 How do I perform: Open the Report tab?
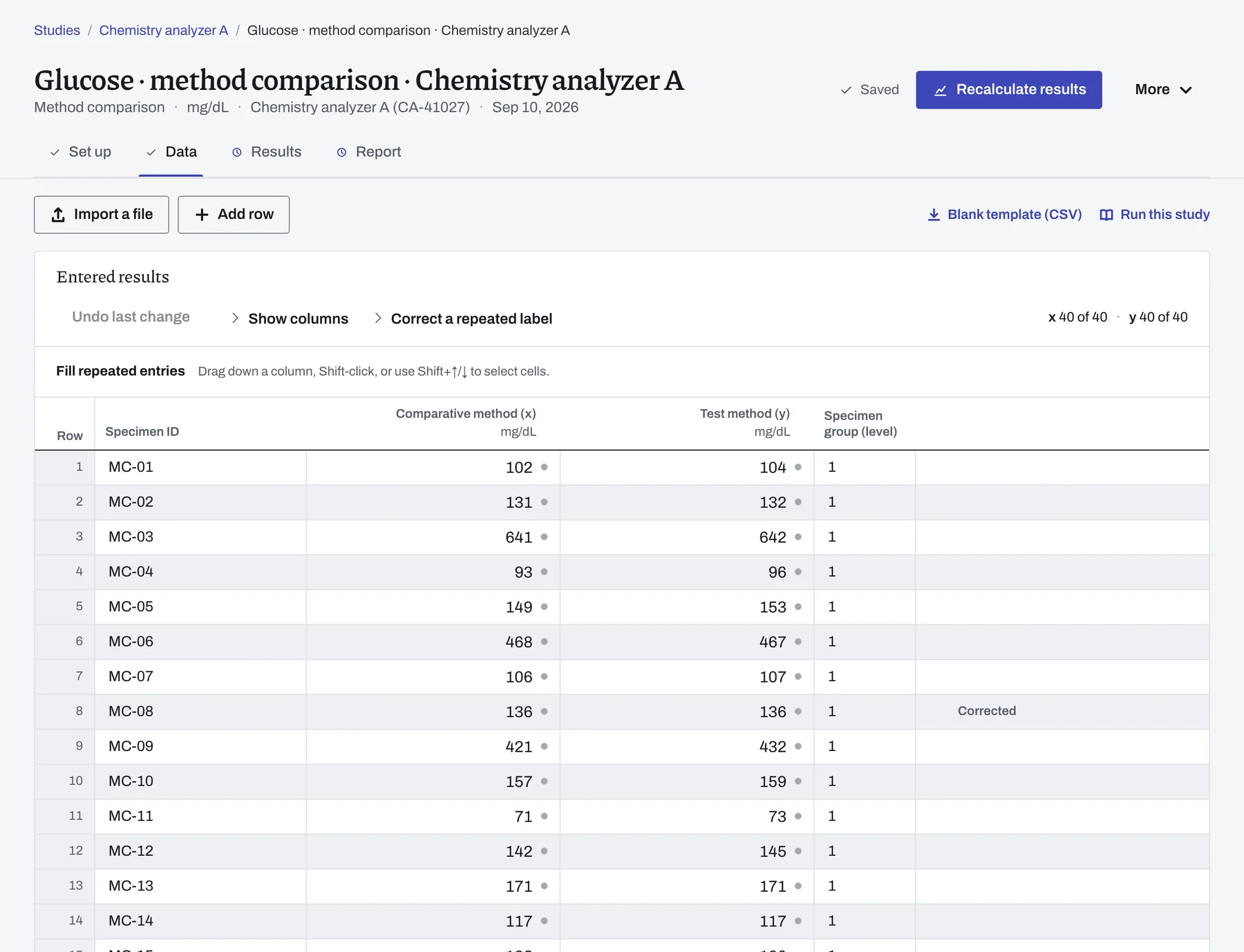pyautogui.click(x=368, y=152)
